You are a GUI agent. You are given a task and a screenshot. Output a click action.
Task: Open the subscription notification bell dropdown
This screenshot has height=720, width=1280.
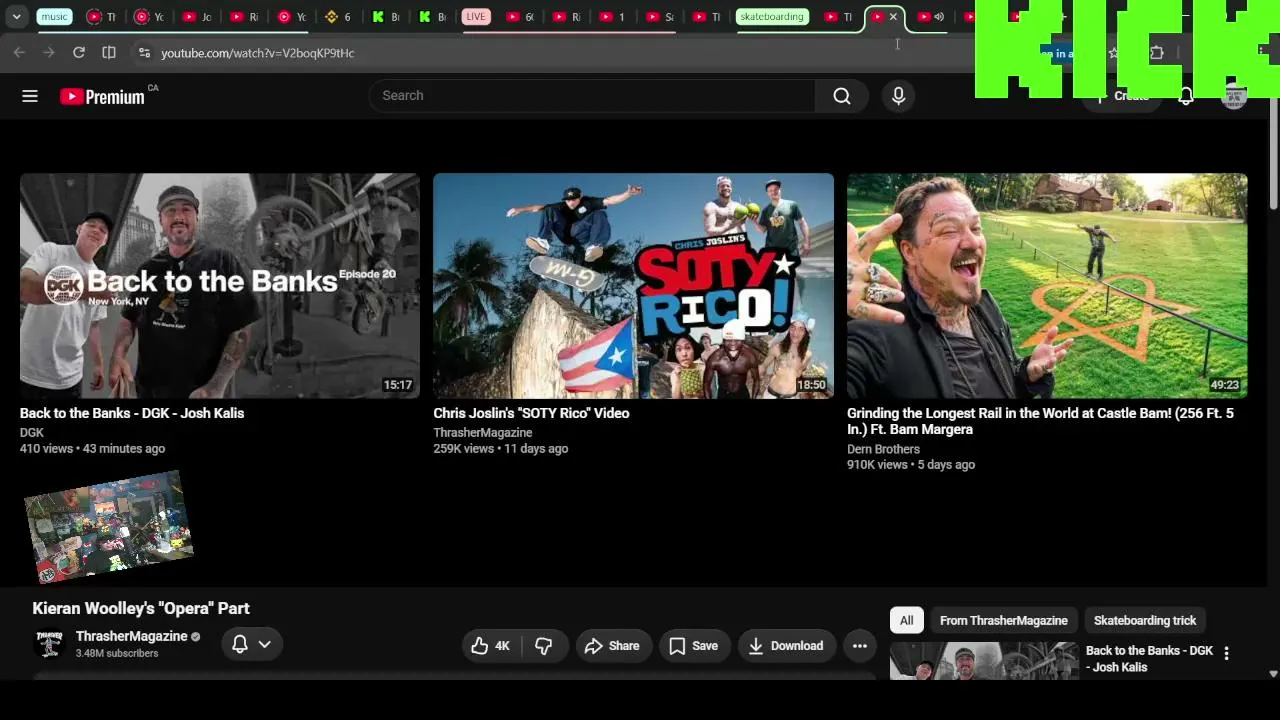(x=252, y=645)
